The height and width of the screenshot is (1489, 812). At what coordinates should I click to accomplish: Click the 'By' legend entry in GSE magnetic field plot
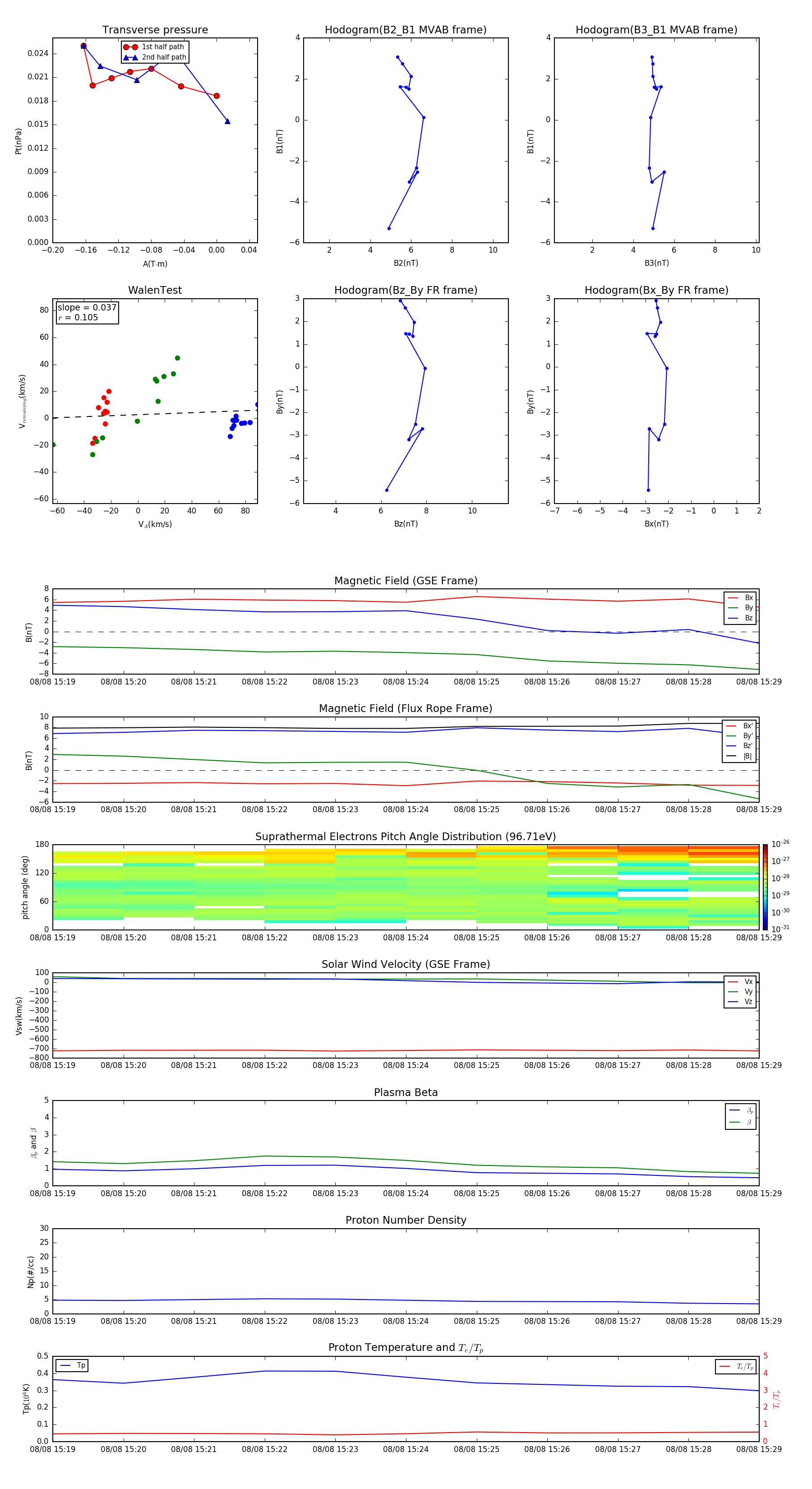[740, 607]
